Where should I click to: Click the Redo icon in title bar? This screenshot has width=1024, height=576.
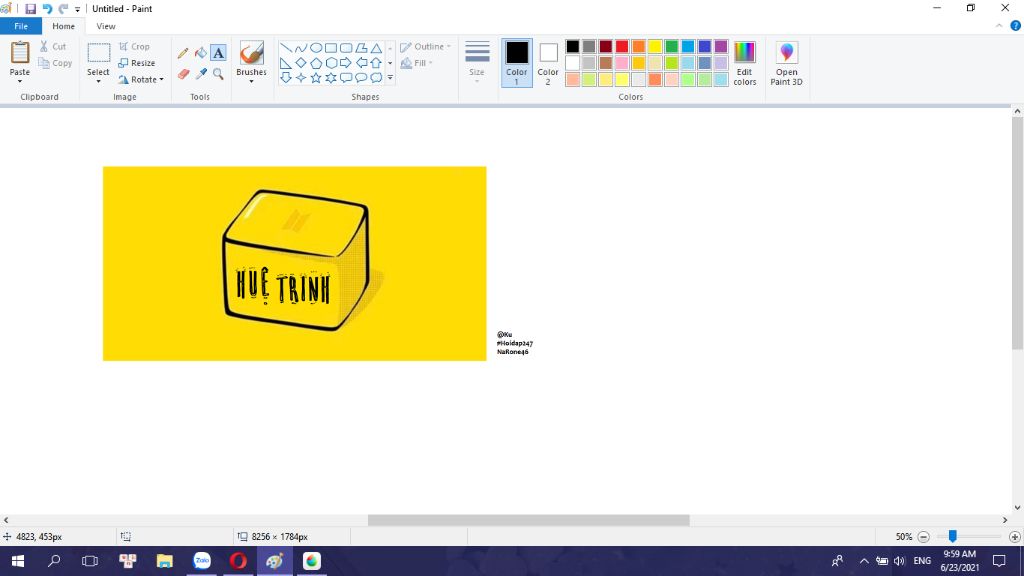tap(63, 8)
